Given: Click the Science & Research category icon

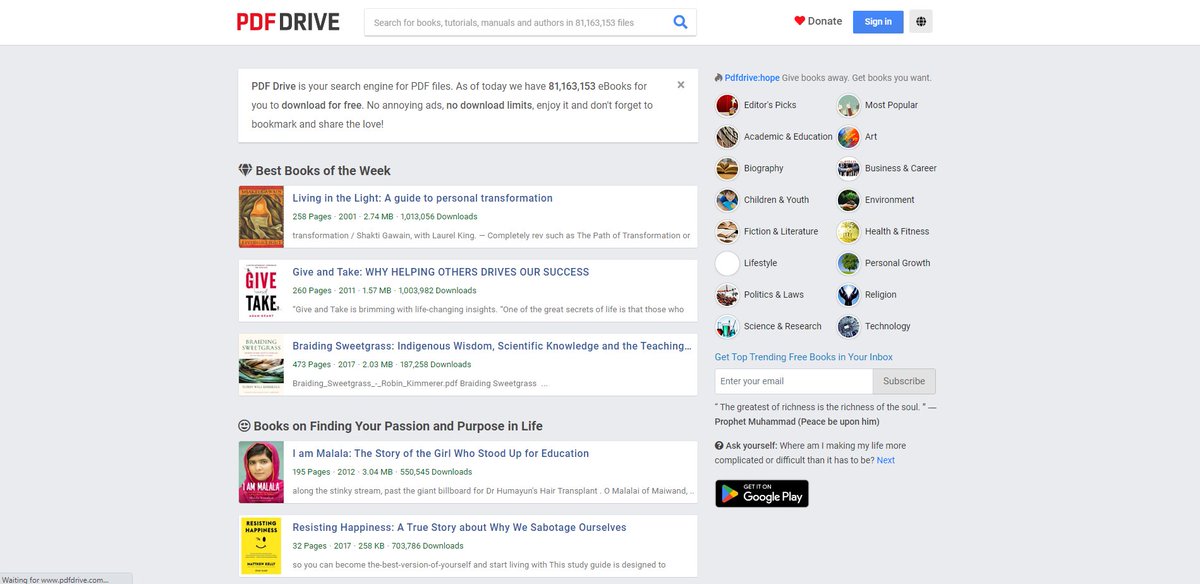Looking at the screenshot, I should tap(727, 327).
